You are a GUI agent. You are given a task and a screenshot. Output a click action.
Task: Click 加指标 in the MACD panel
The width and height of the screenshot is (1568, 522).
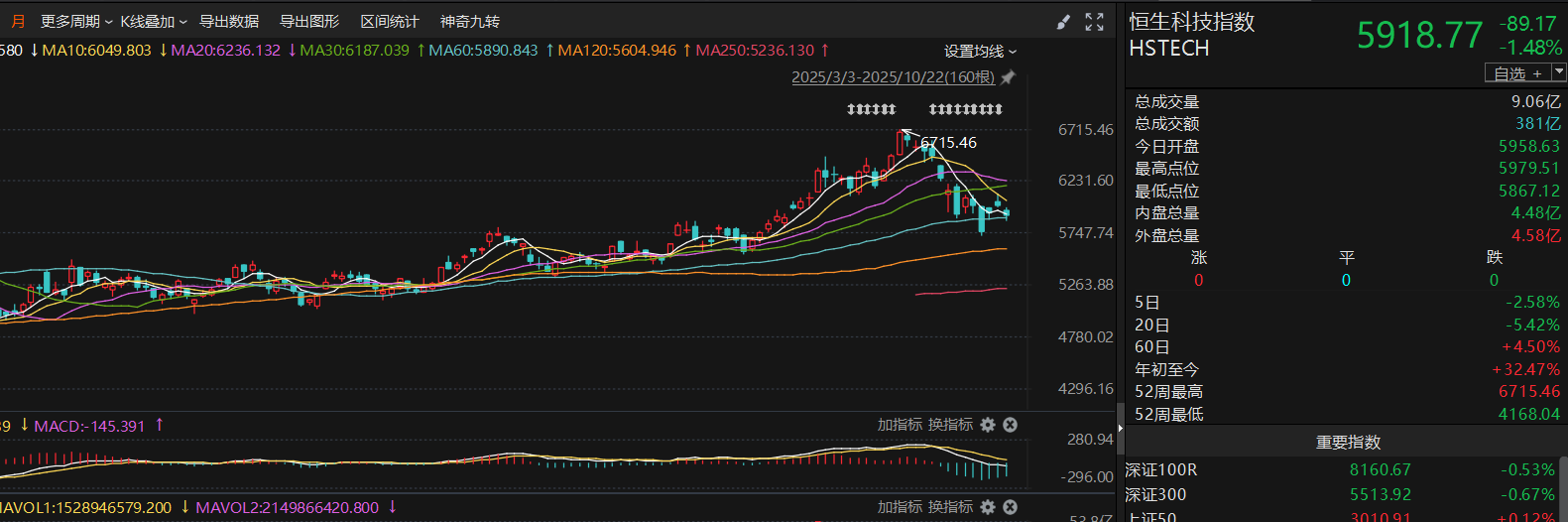(900, 425)
